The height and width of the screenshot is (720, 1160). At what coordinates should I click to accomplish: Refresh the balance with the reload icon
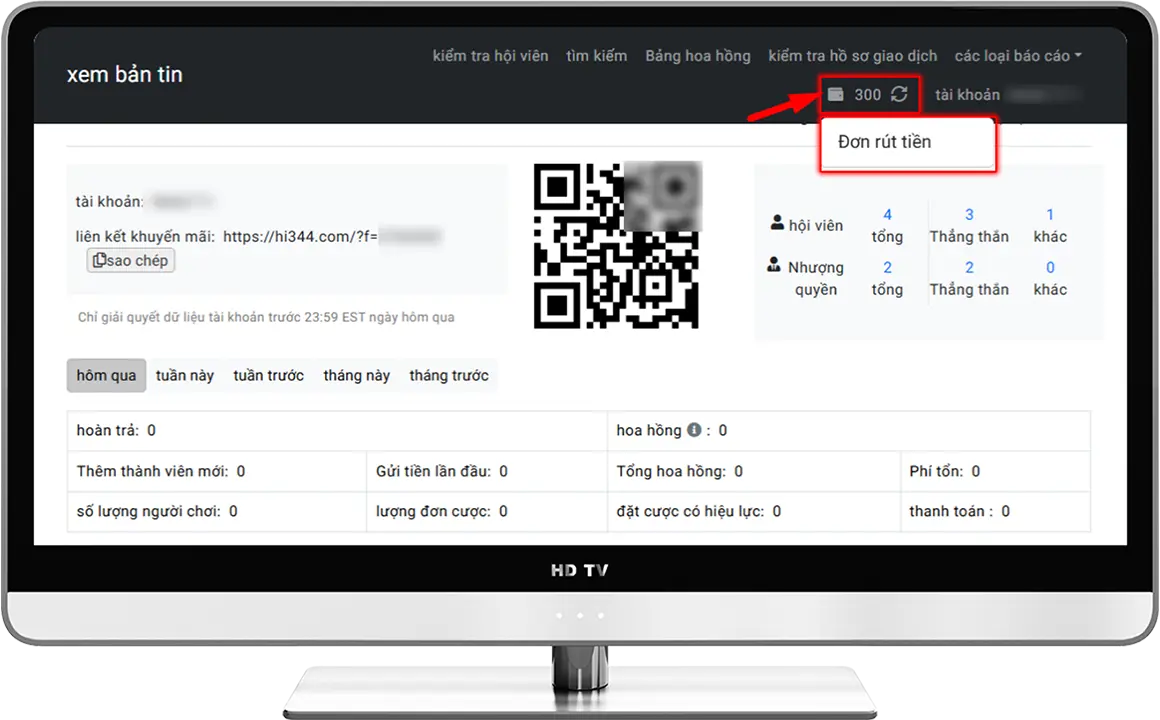pyautogui.click(x=899, y=94)
